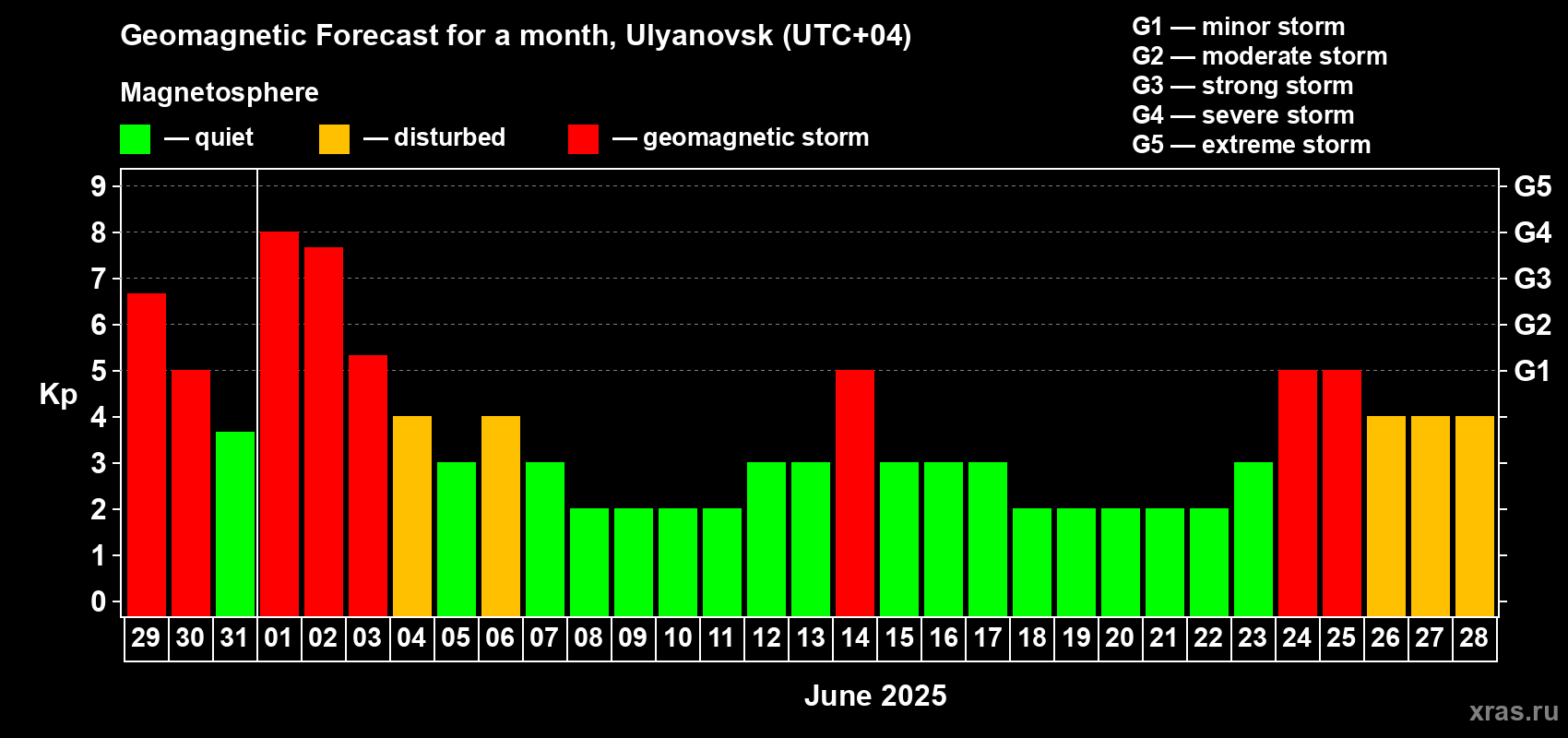Click the date label 11 on x-axis

point(721,638)
